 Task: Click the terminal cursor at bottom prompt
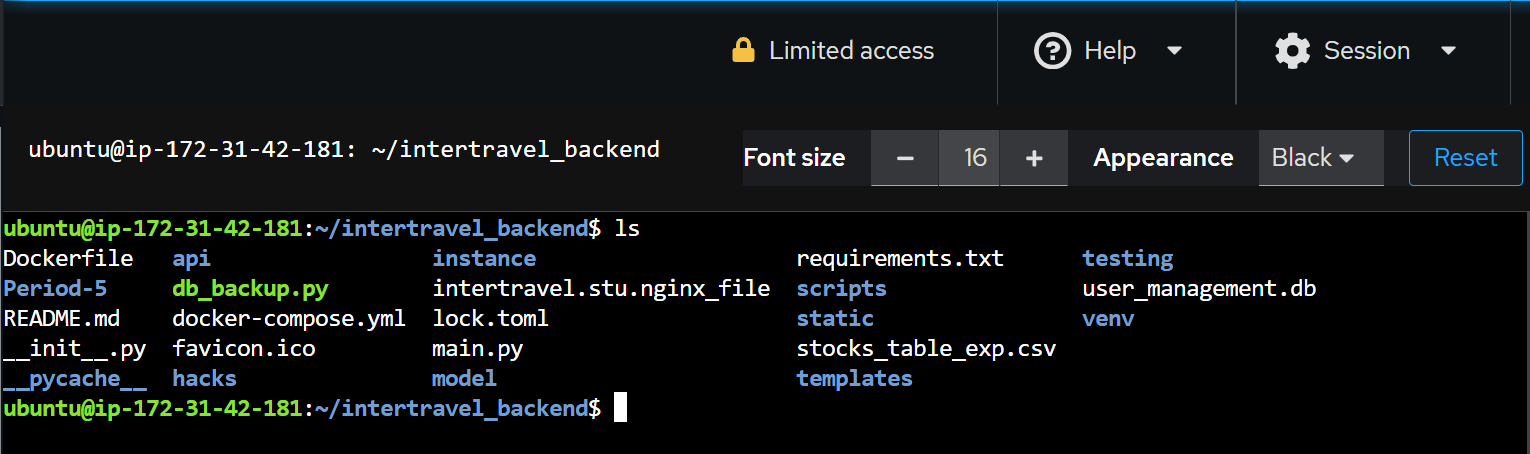pos(620,408)
